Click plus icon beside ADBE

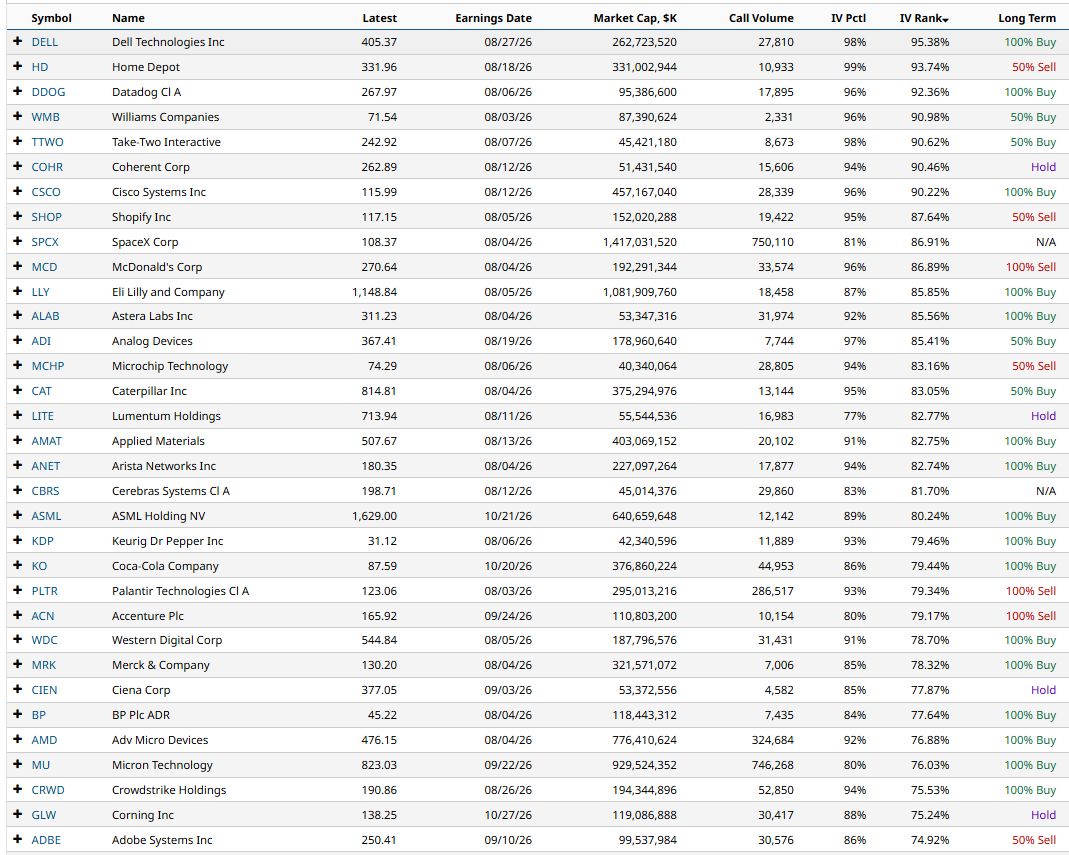tap(18, 839)
